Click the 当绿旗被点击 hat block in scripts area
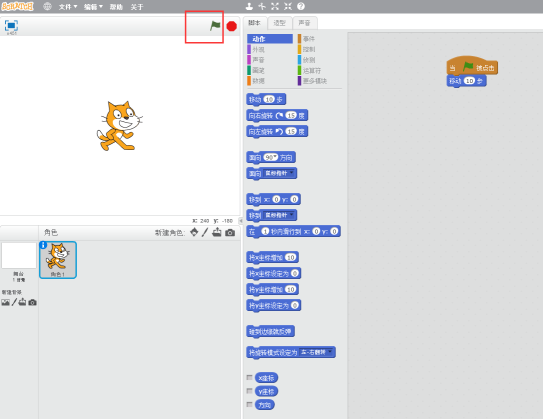Image resolution: width=543 pixels, height=419 pixels. [x=472, y=66]
